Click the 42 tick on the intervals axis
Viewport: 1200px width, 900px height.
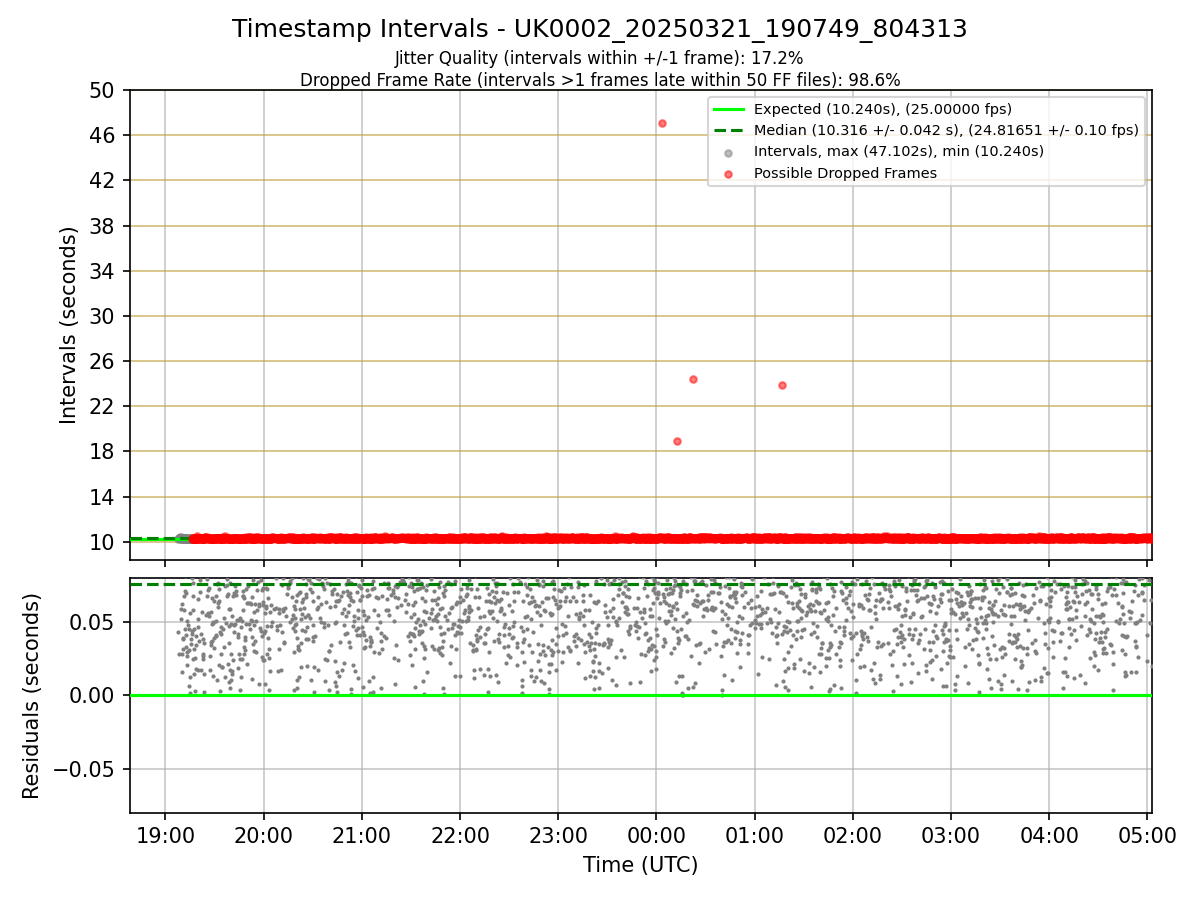tap(104, 180)
